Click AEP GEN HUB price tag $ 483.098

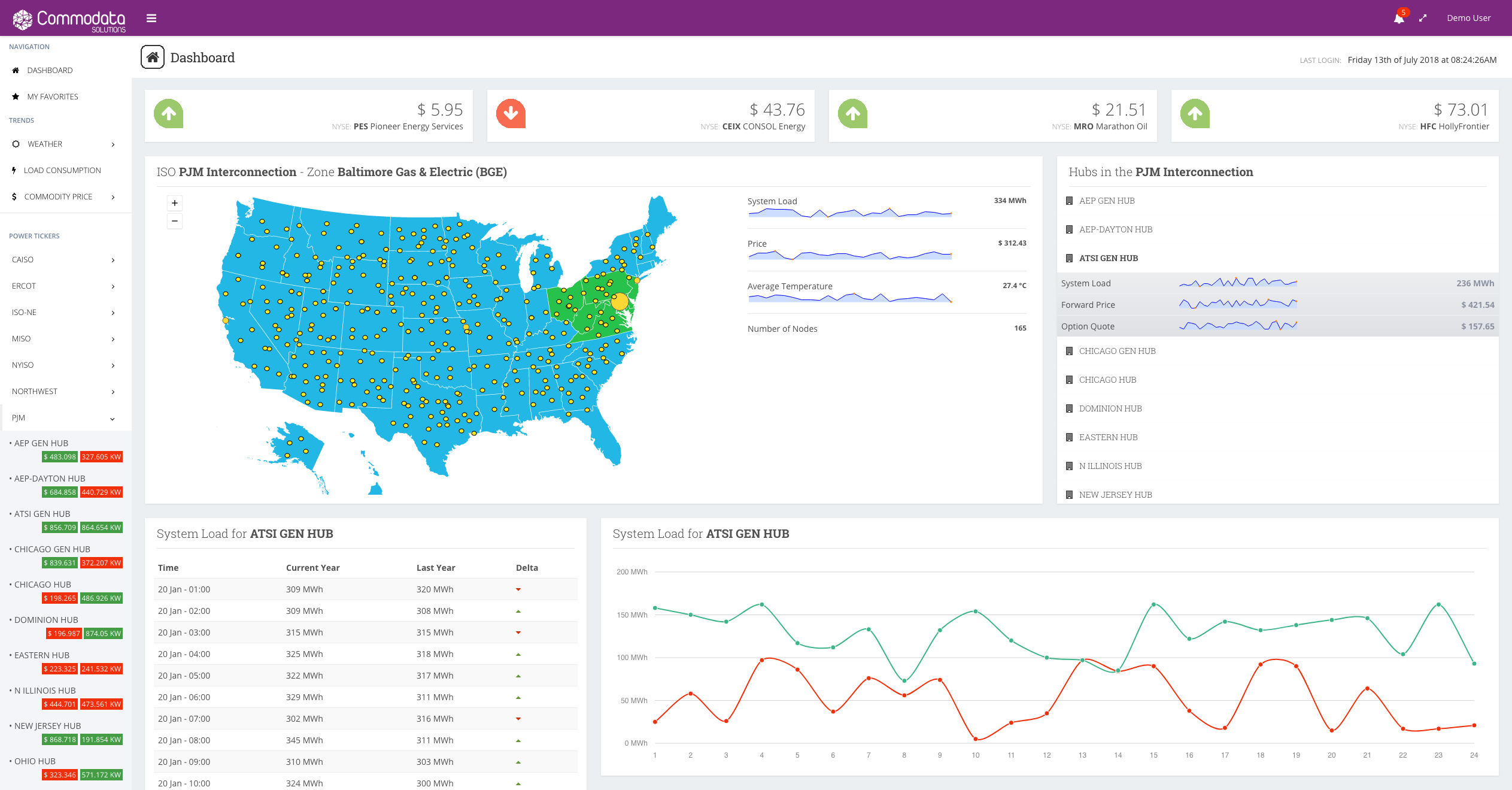60,457
